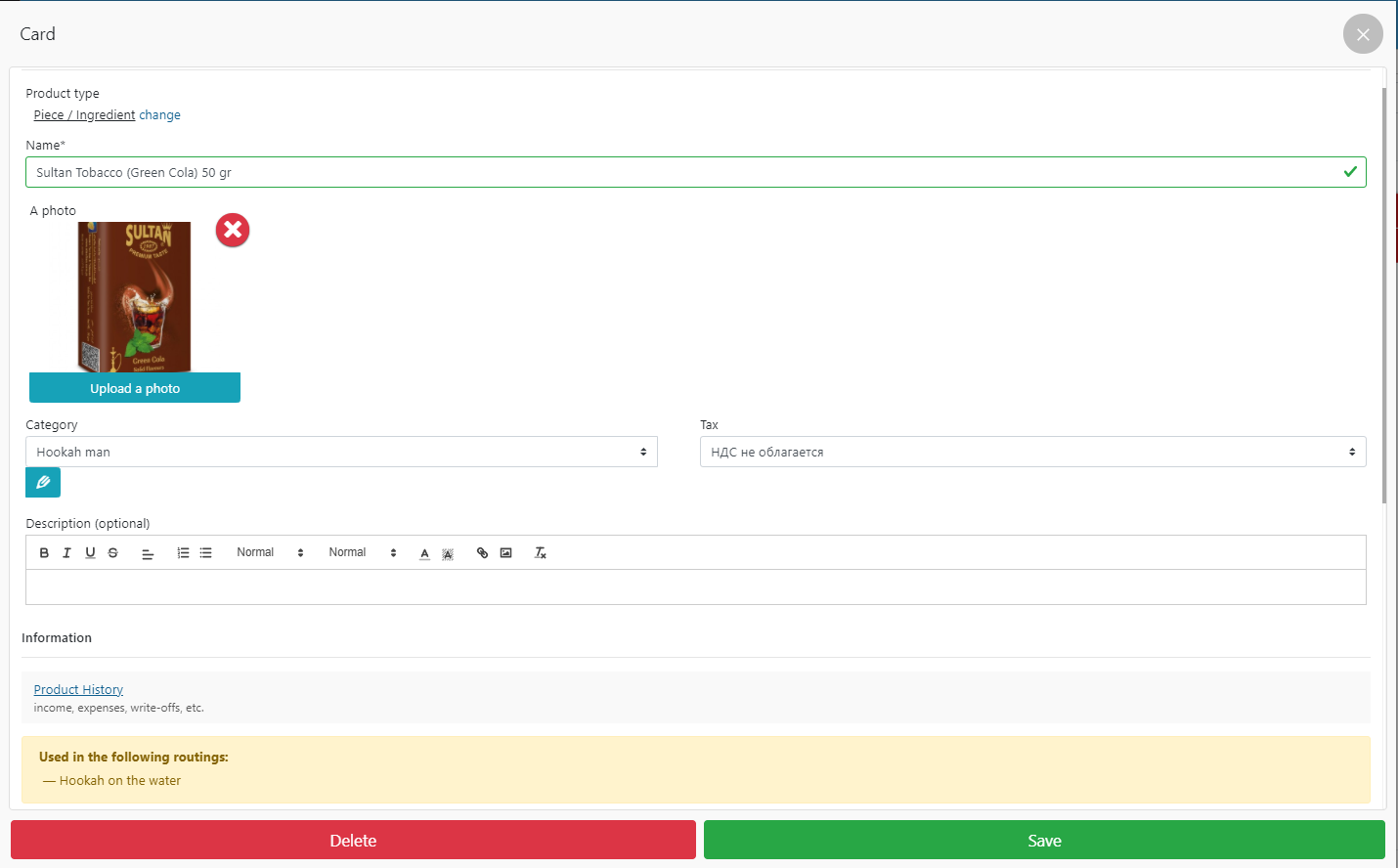This screenshot has height=868, width=1398.
Task: Click the change product type link
Action: [x=159, y=115]
